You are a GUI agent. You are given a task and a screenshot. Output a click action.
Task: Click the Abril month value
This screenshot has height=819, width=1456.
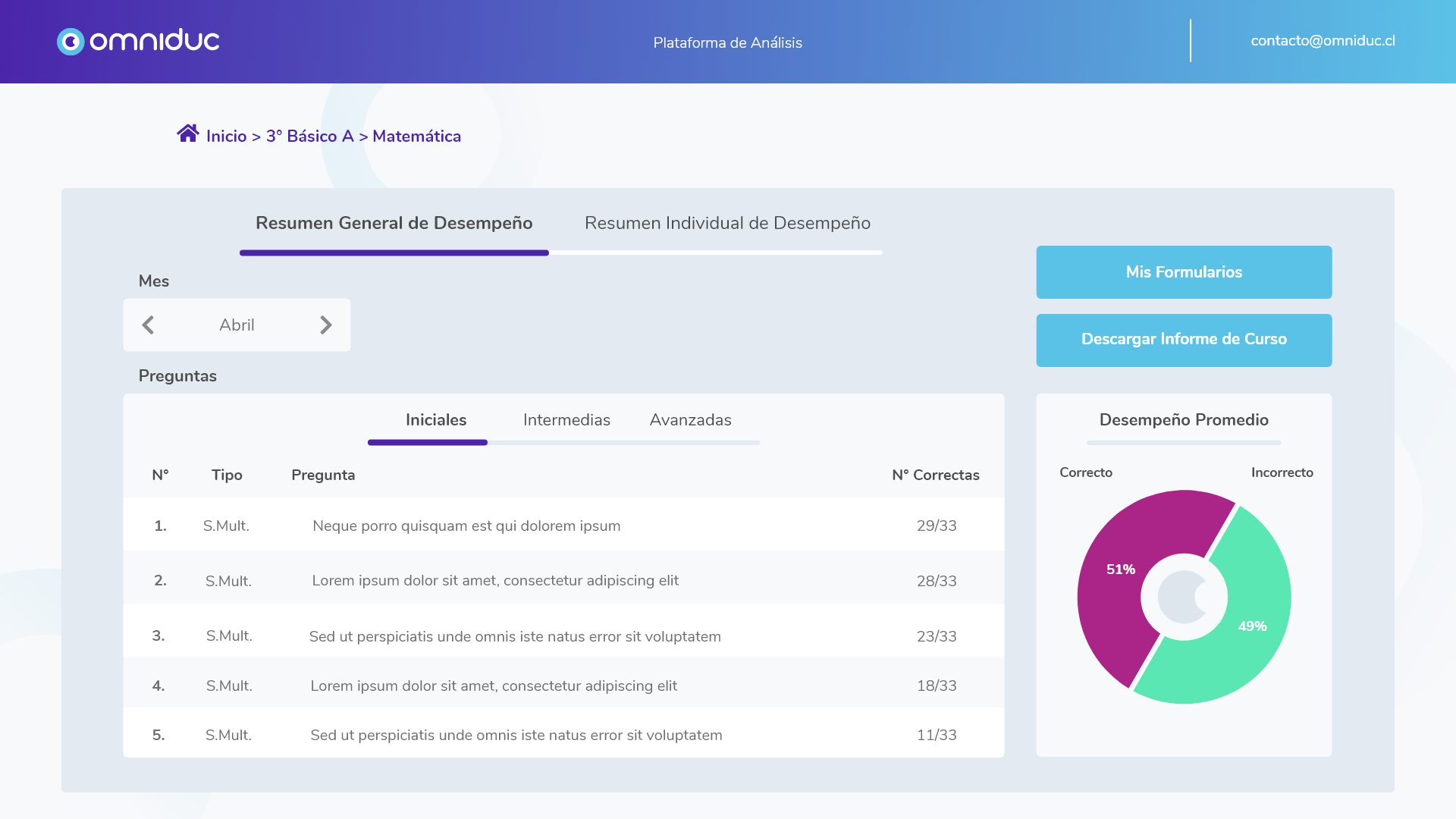[x=237, y=325]
